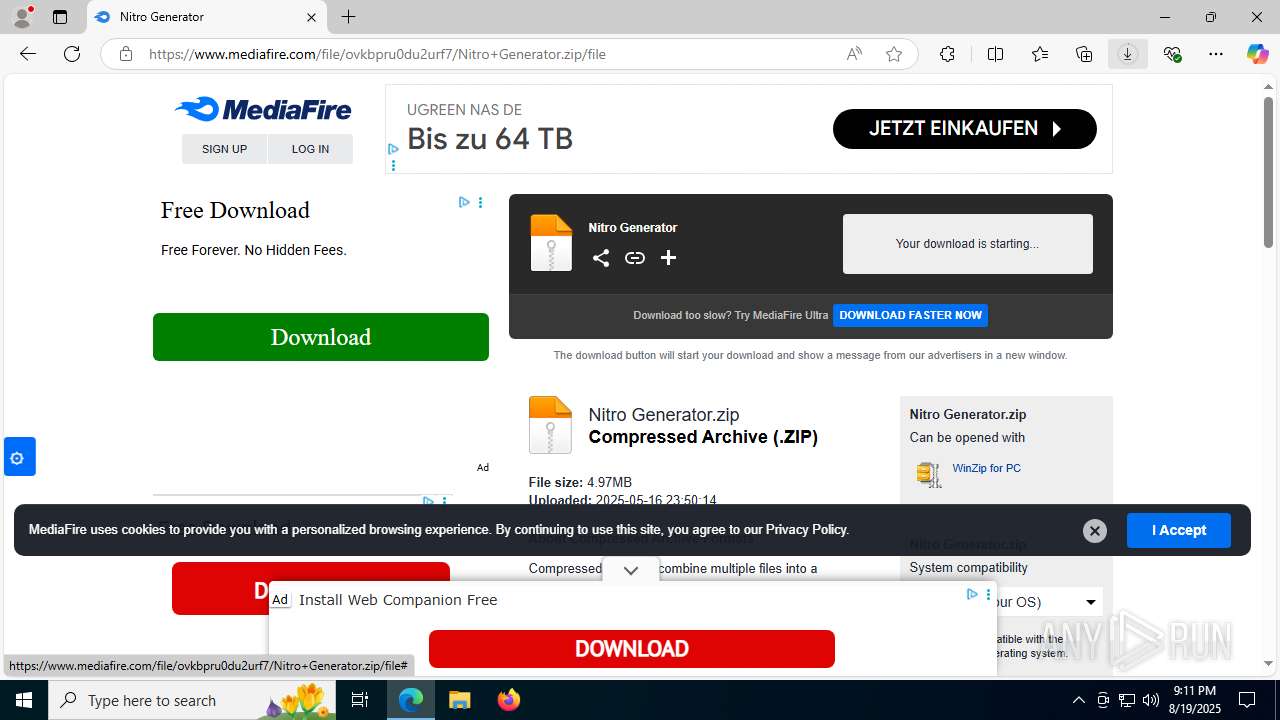
Task: Click the WinZip for PC icon
Action: tap(929, 474)
